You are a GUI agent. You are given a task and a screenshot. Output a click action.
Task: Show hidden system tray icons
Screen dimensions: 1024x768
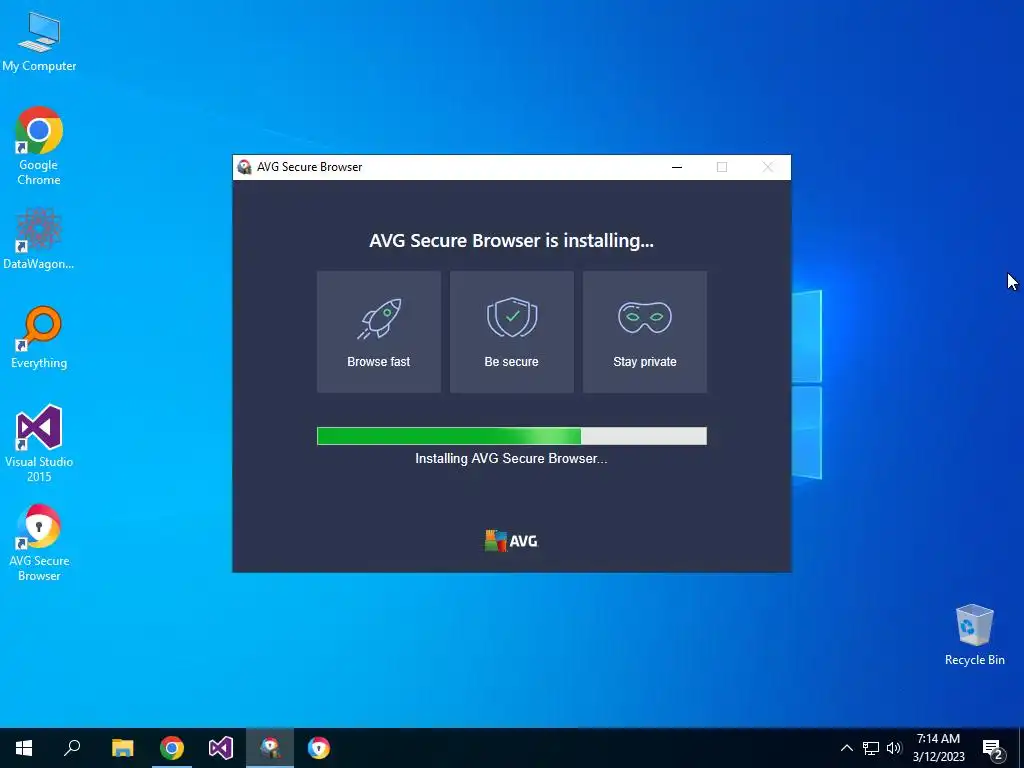click(846, 748)
